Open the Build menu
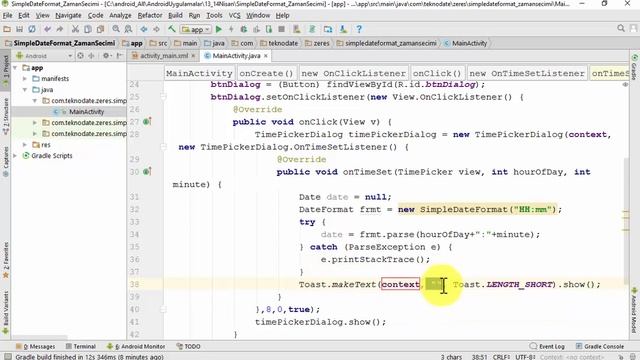640x360 pixels. point(175,16)
